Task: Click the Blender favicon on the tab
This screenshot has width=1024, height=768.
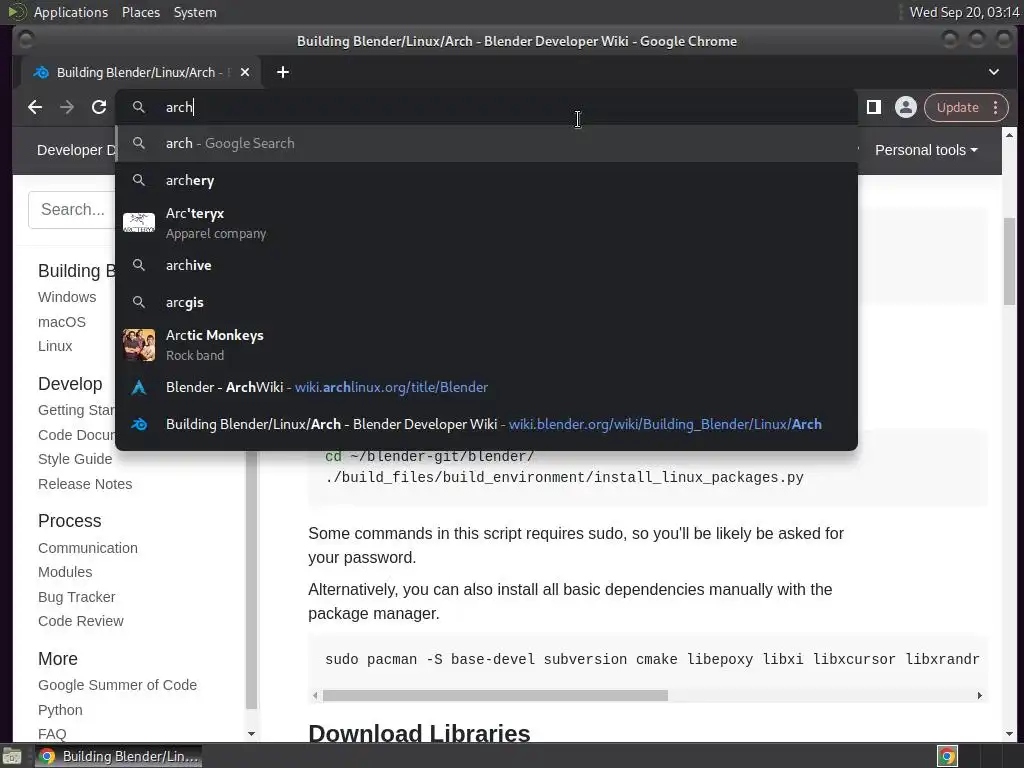Action: coord(41,72)
